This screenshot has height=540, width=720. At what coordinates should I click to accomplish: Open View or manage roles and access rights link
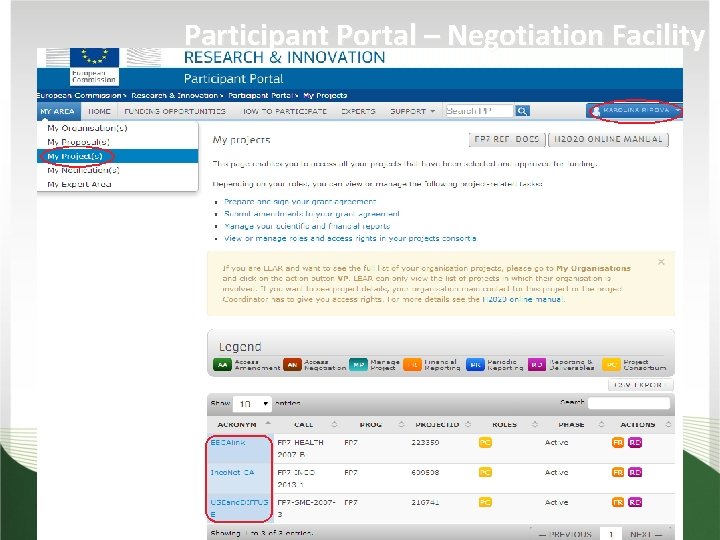(x=350, y=238)
